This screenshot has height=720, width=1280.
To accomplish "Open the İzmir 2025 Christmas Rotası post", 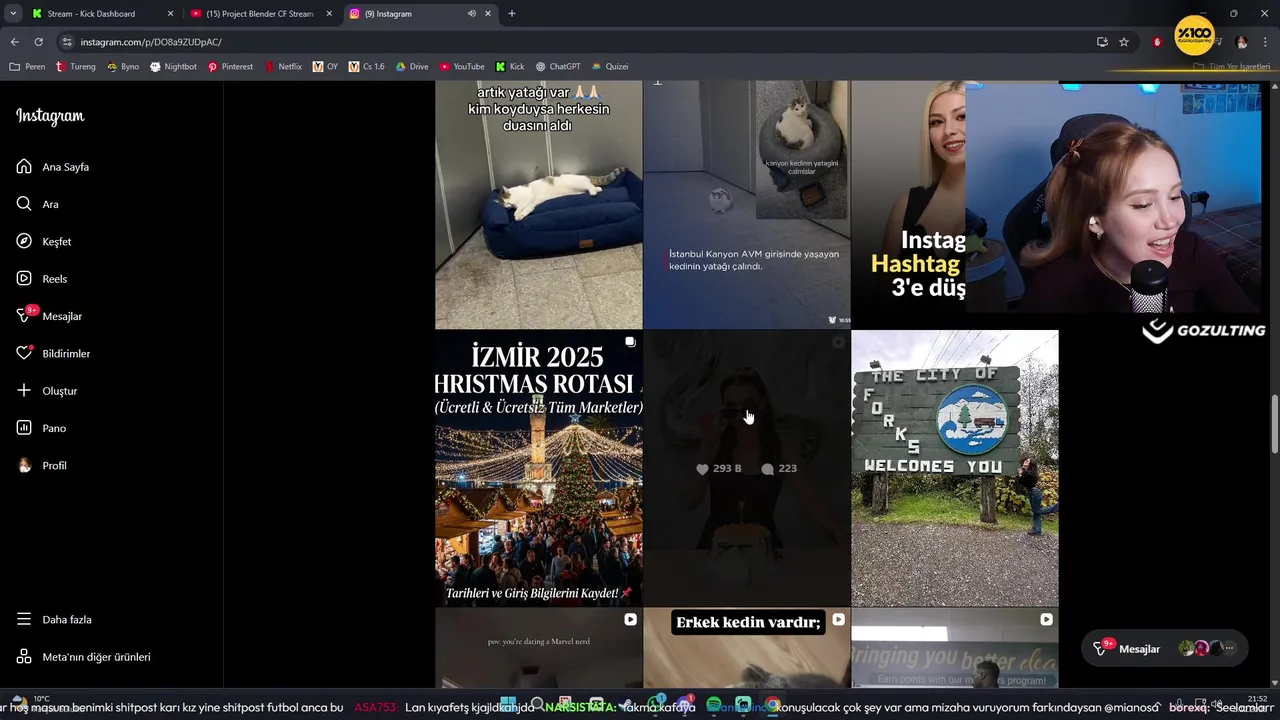I will pos(538,468).
